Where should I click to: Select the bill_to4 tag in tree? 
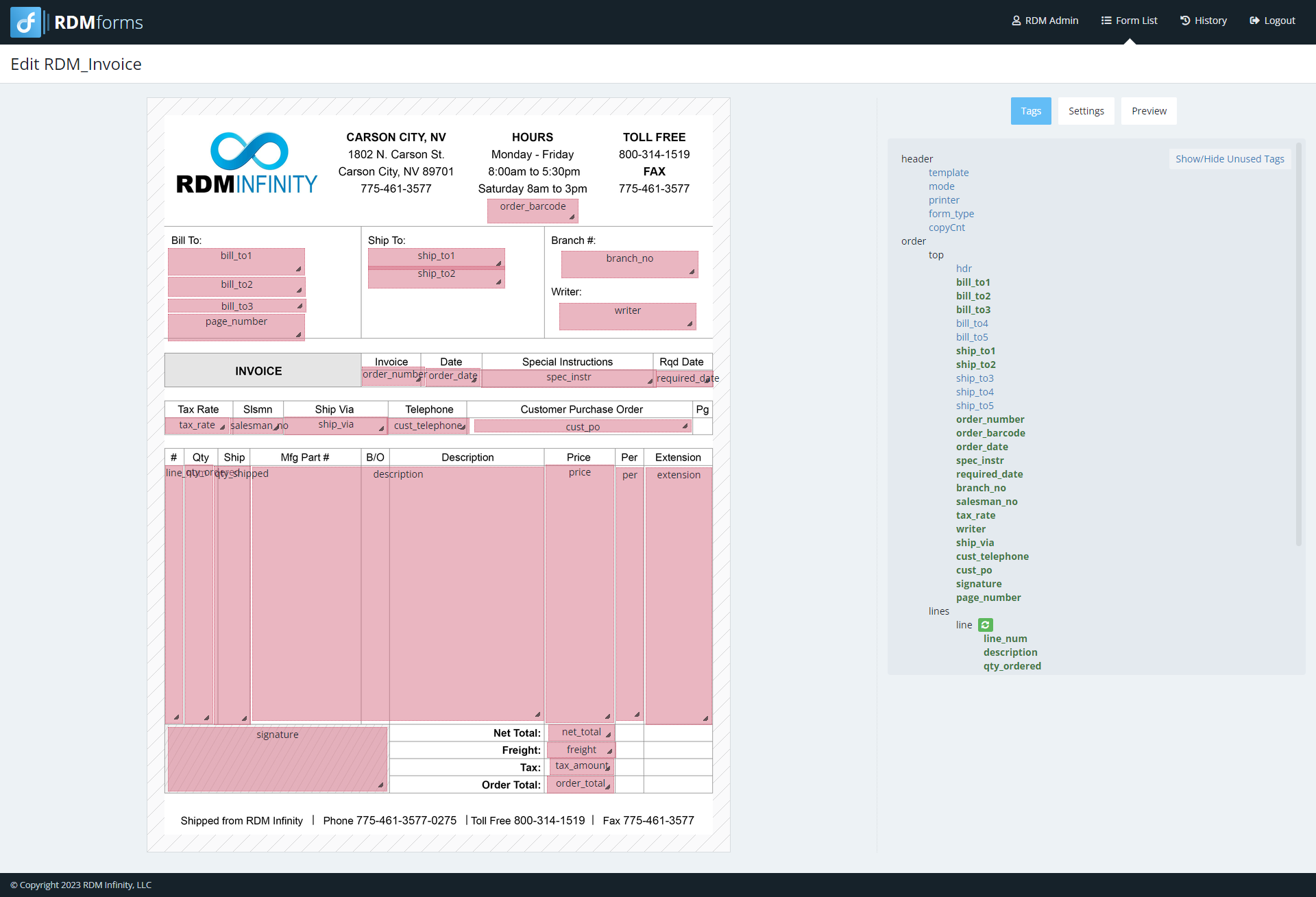pos(972,323)
